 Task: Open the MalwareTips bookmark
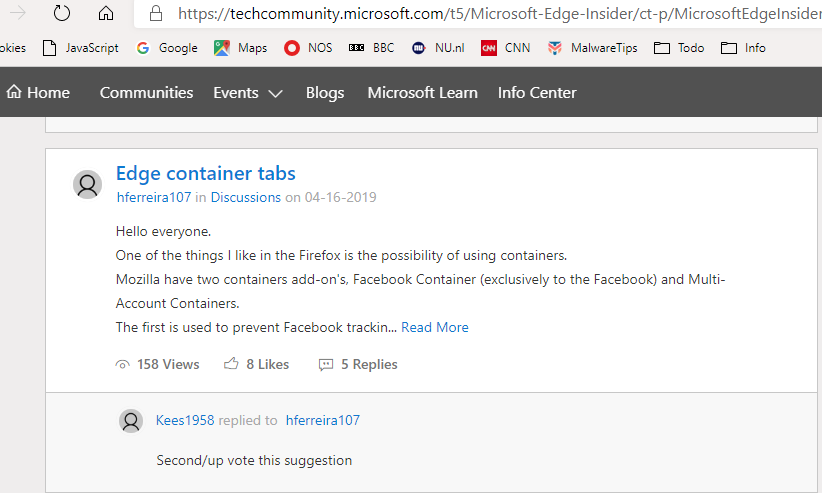click(x=593, y=48)
